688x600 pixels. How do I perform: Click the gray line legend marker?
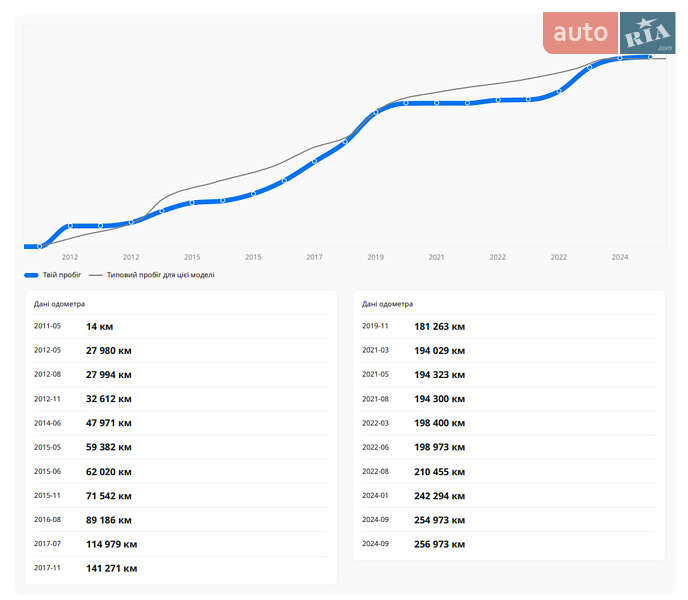click(x=96, y=274)
